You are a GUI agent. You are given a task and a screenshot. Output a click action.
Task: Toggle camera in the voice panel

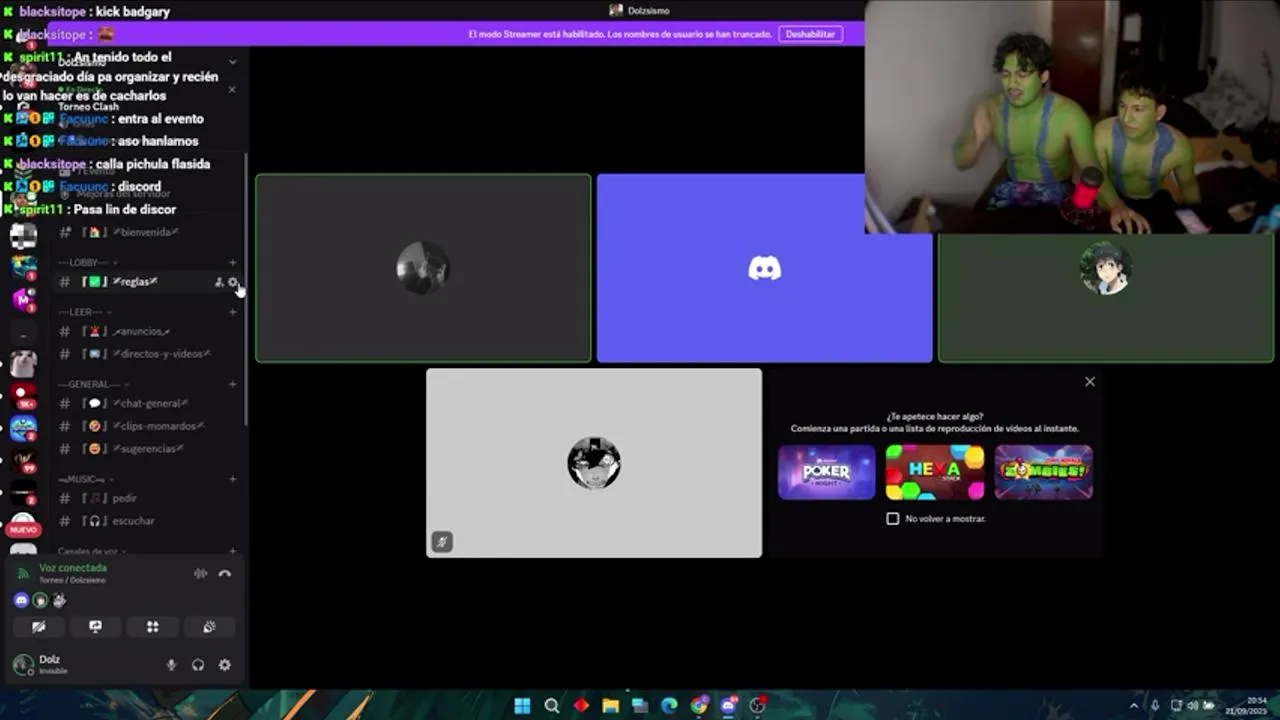pos(39,627)
